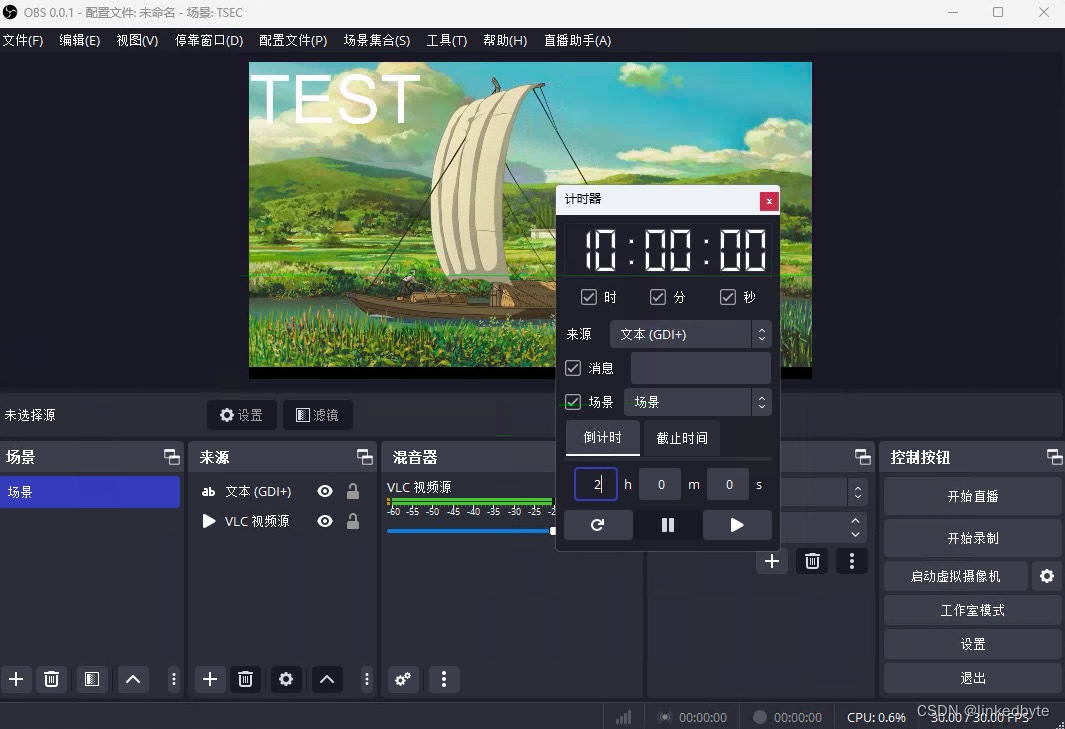Undock the 场景 panel
The width and height of the screenshot is (1065, 729).
click(172, 457)
